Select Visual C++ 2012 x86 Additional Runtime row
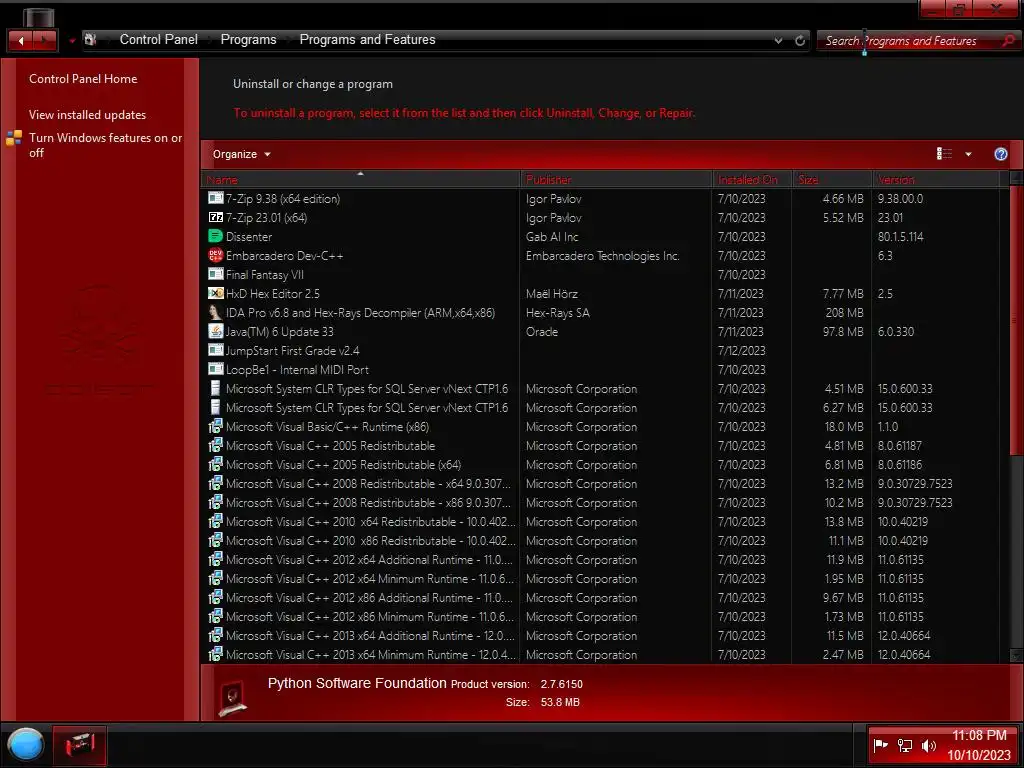 pos(605,597)
